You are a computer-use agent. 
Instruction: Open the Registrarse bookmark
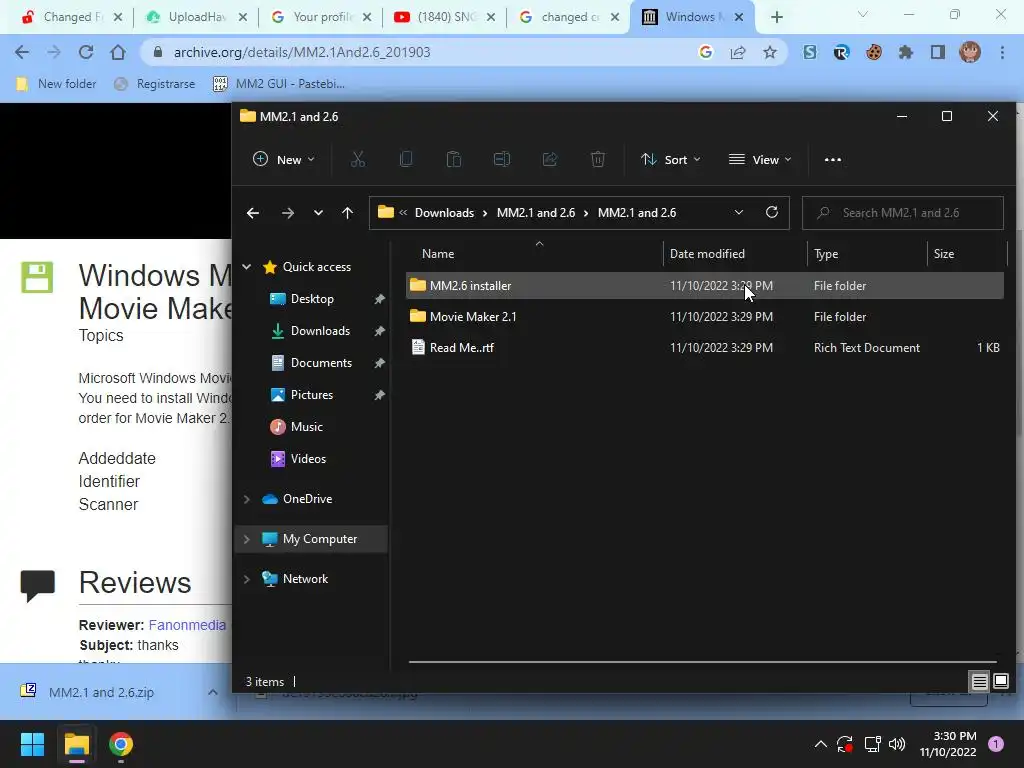(x=155, y=84)
